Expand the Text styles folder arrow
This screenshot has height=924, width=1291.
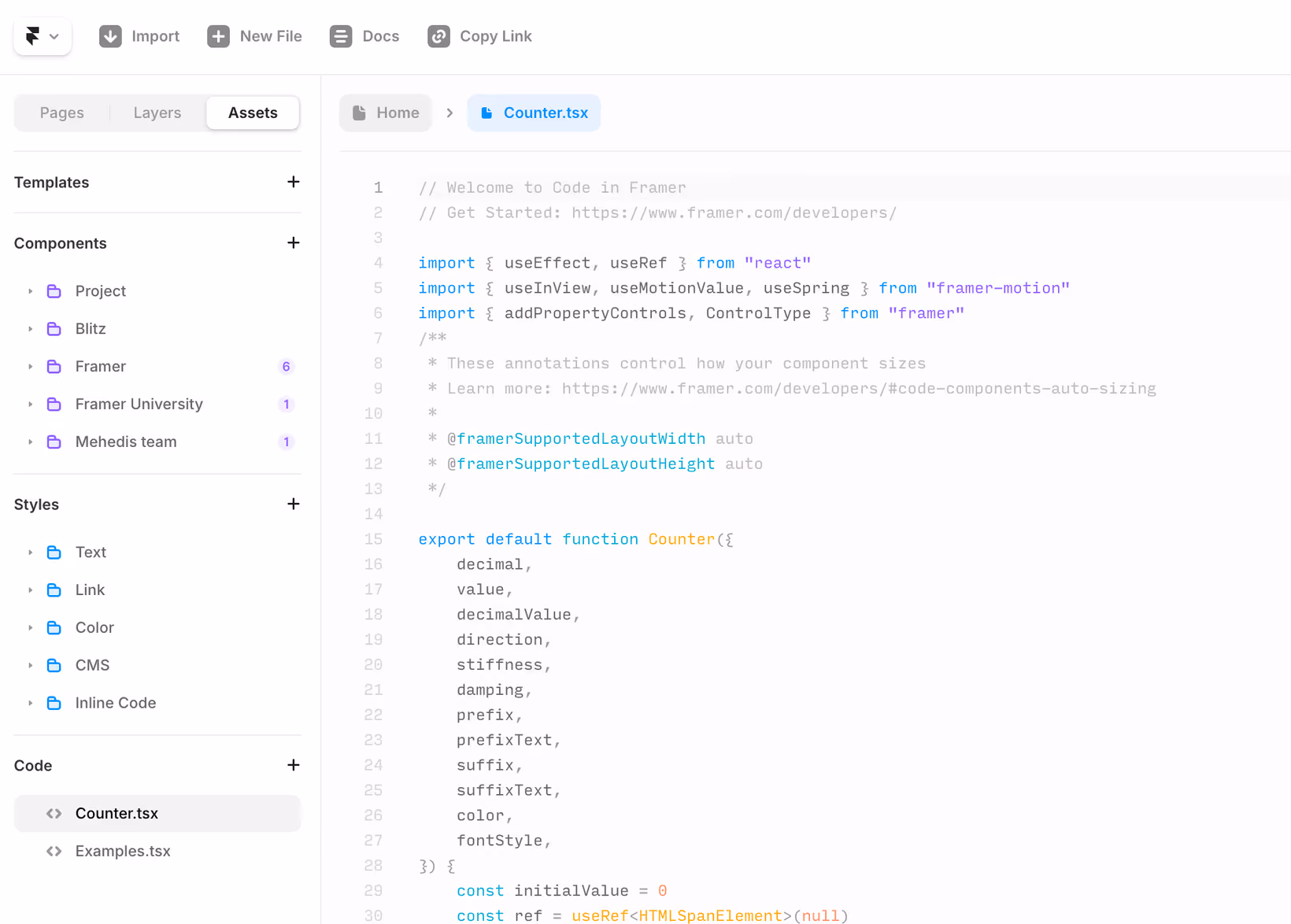click(31, 553)
